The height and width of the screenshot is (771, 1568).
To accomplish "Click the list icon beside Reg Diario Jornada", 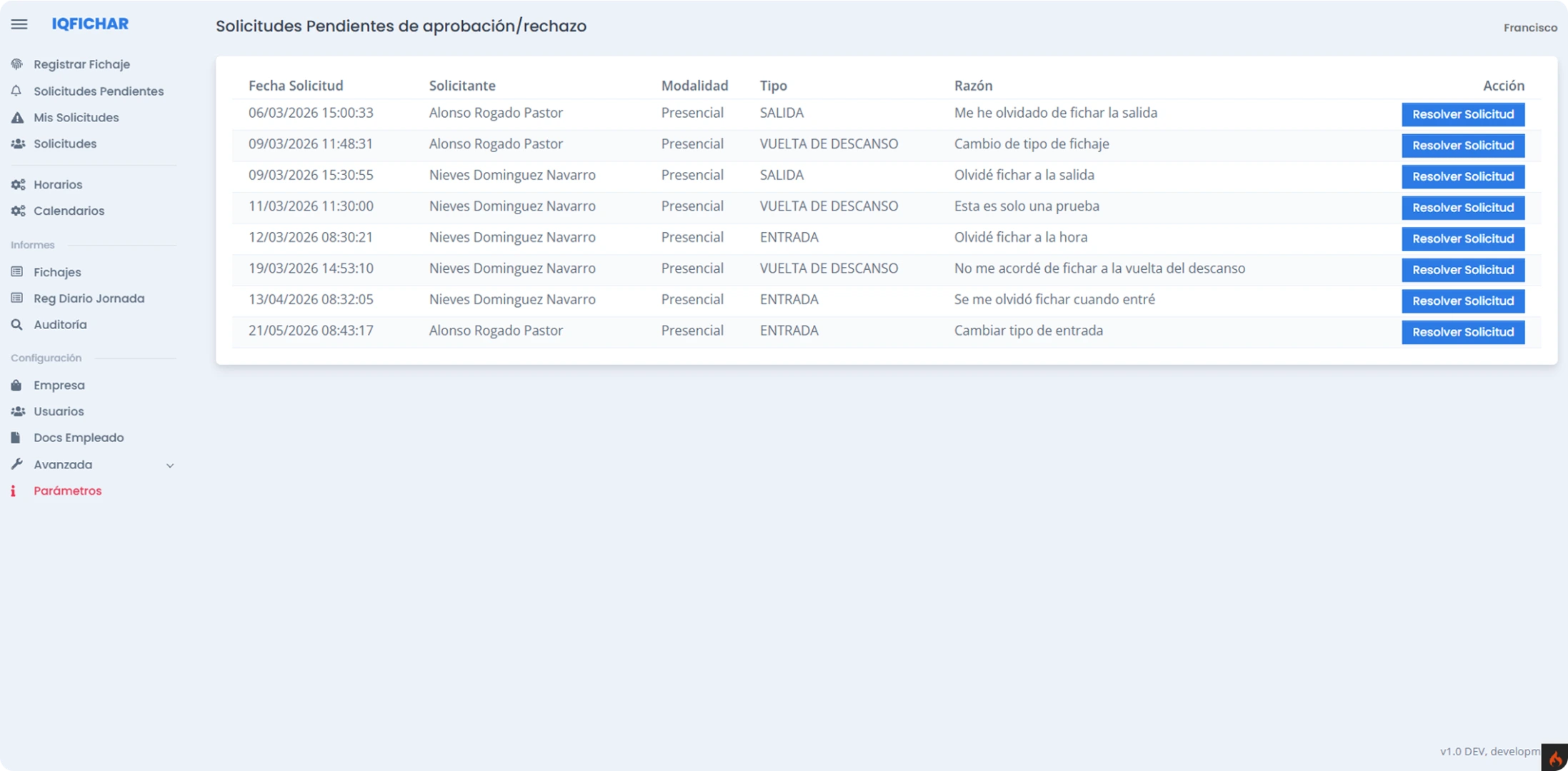I will click(17, 298).
